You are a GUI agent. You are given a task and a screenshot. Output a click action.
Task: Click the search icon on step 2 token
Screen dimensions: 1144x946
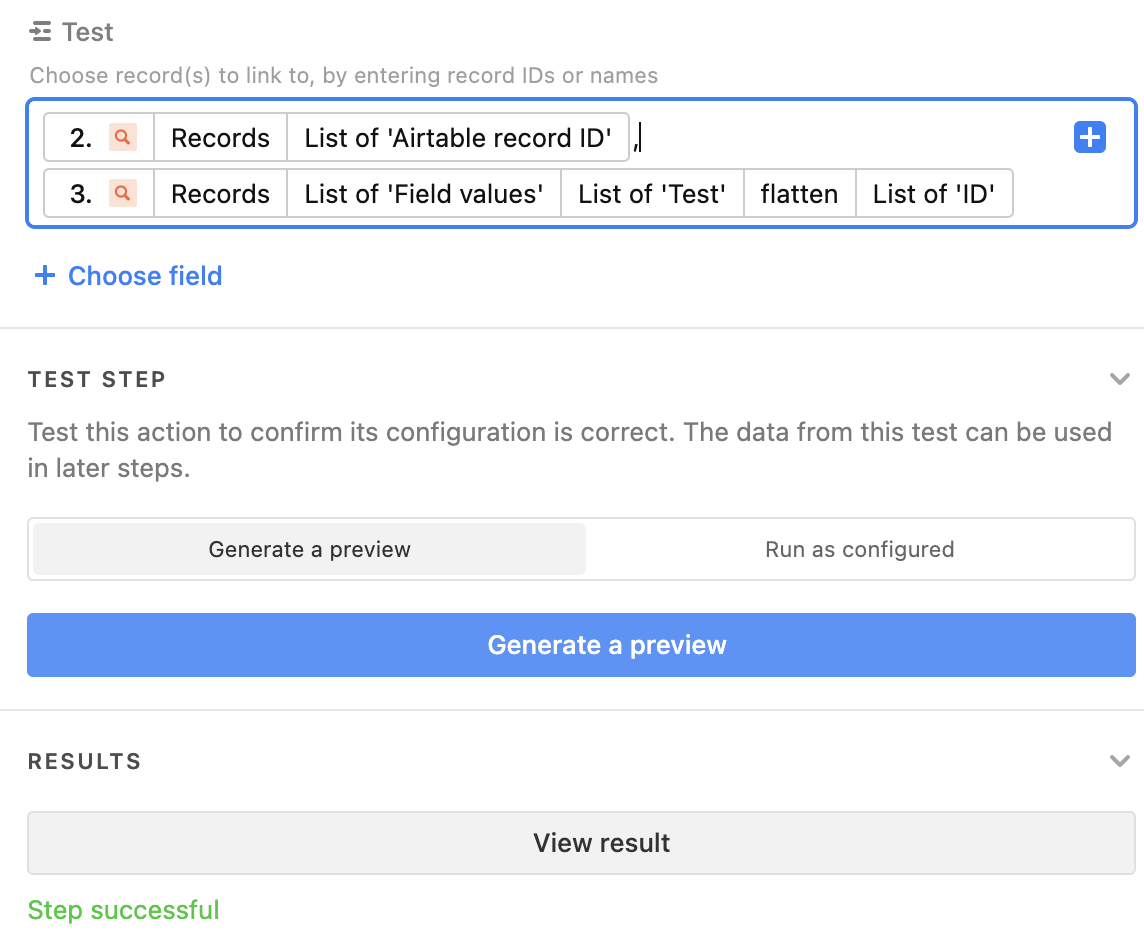(123, 137)
